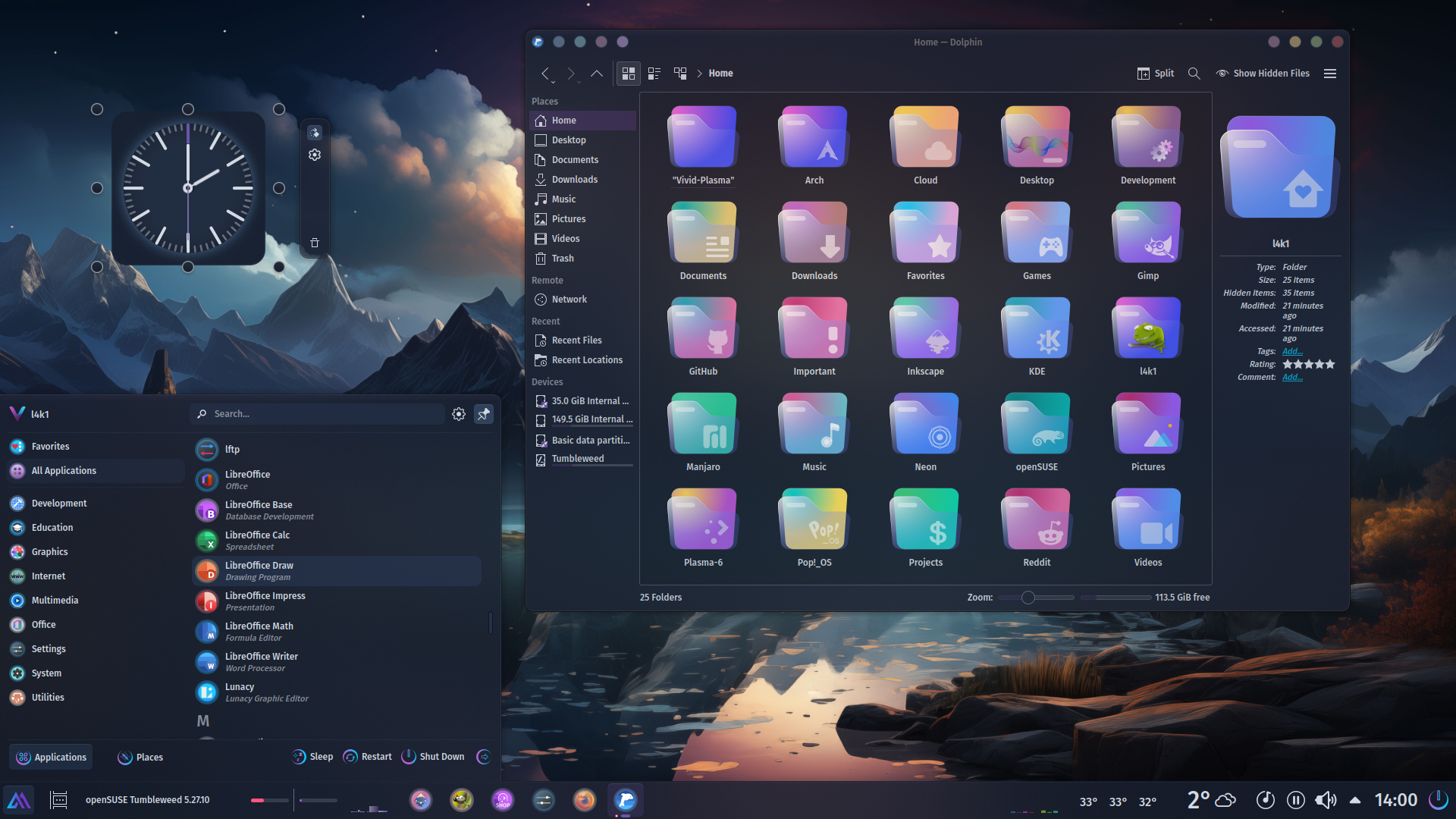Viewport: 1456px width, 819px height.
Task: Click the Sleep button
Action: [312, 757]
